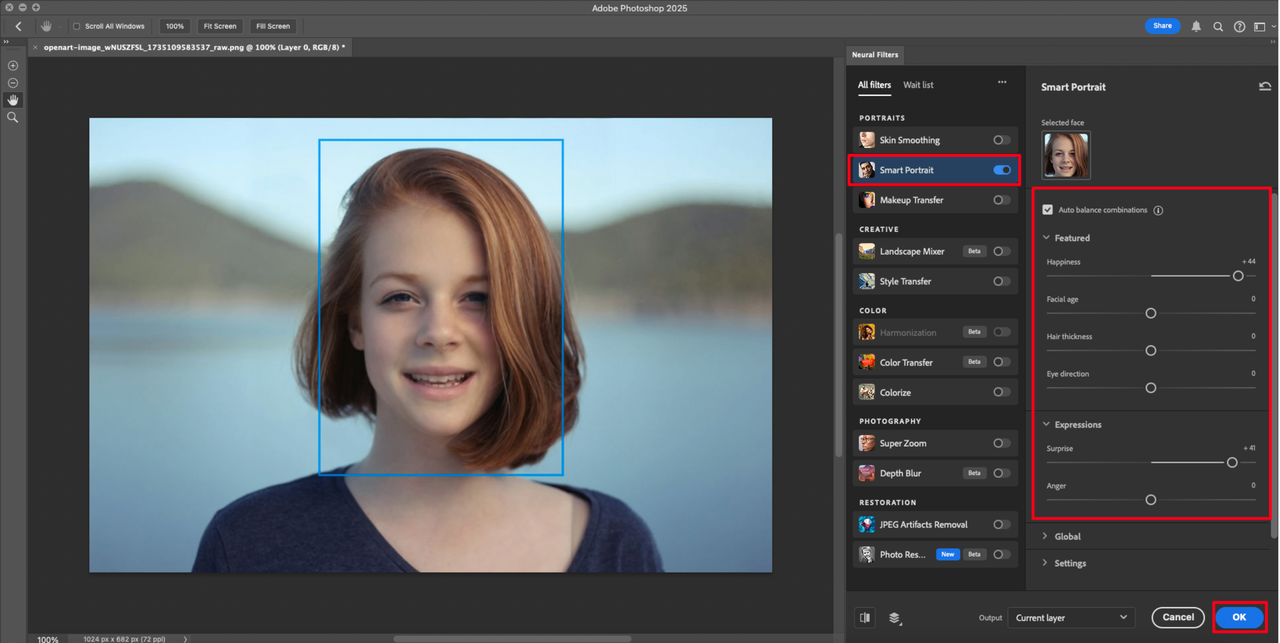
Task: Enable Scroll All Windows checkbox
Action: pyautogui.click(x=77, y=27)
